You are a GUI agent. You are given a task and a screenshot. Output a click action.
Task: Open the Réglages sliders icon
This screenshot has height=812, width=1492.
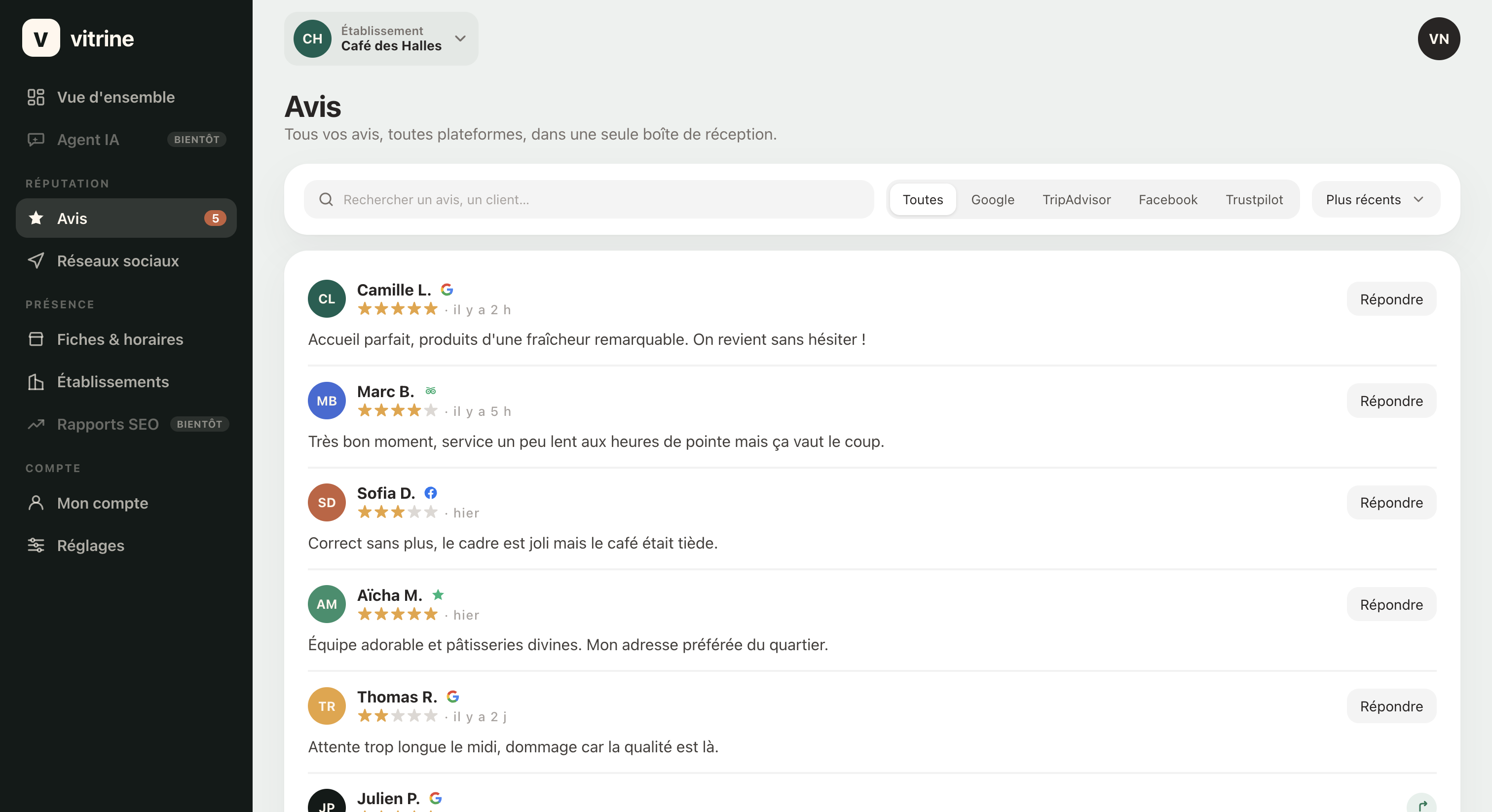click(36, 545)
